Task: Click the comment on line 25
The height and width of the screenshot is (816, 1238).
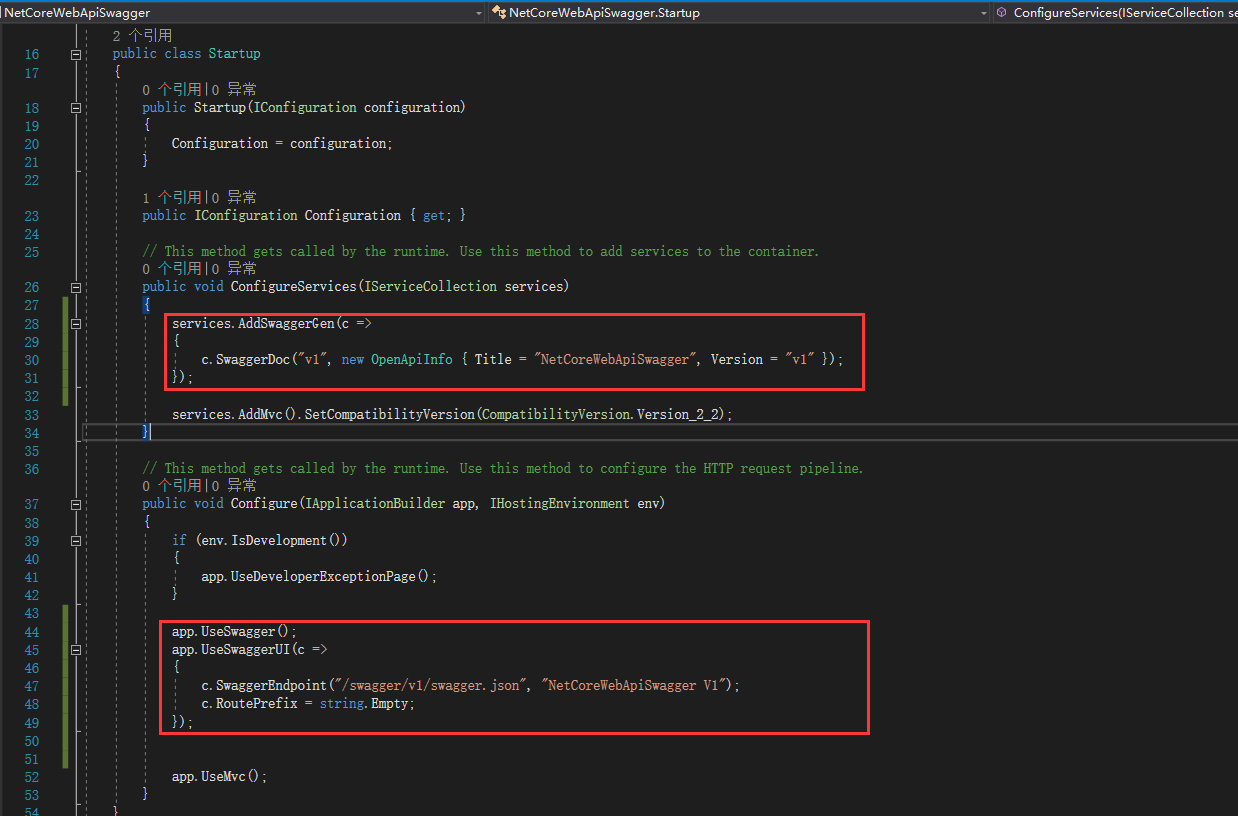Action: (480, 252)
